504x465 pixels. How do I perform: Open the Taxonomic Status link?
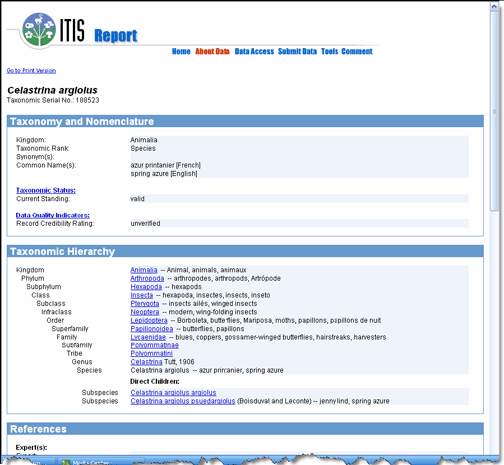(x=46, y=190)
